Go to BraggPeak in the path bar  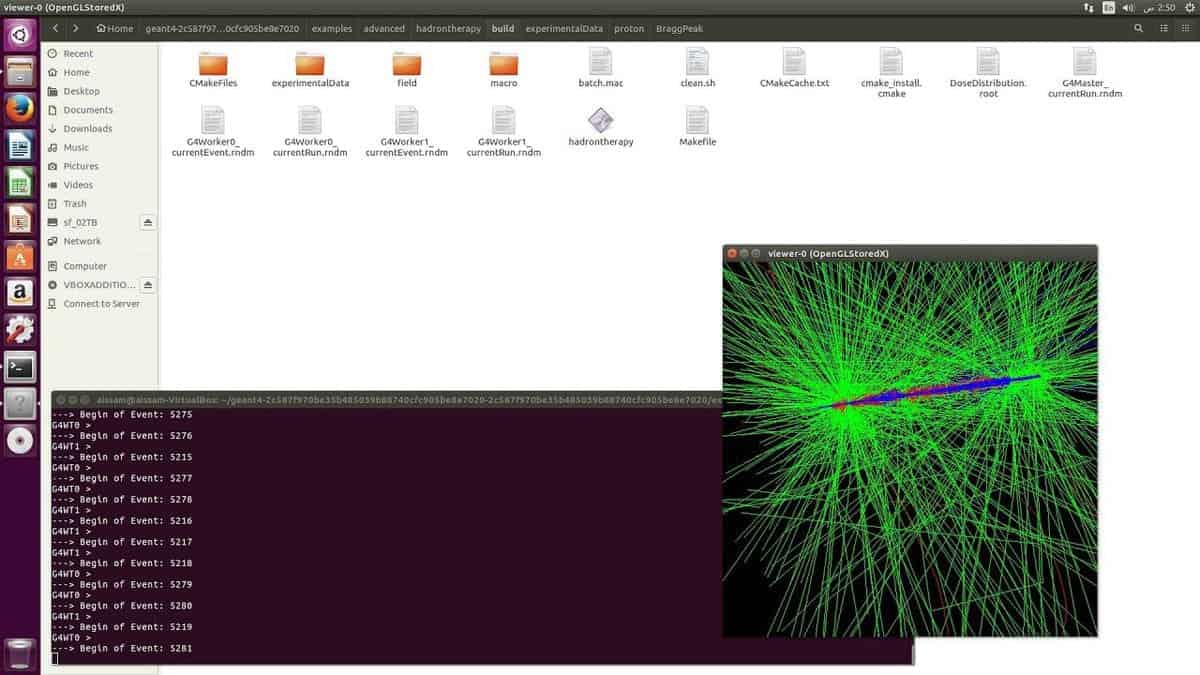coord(679,29)
